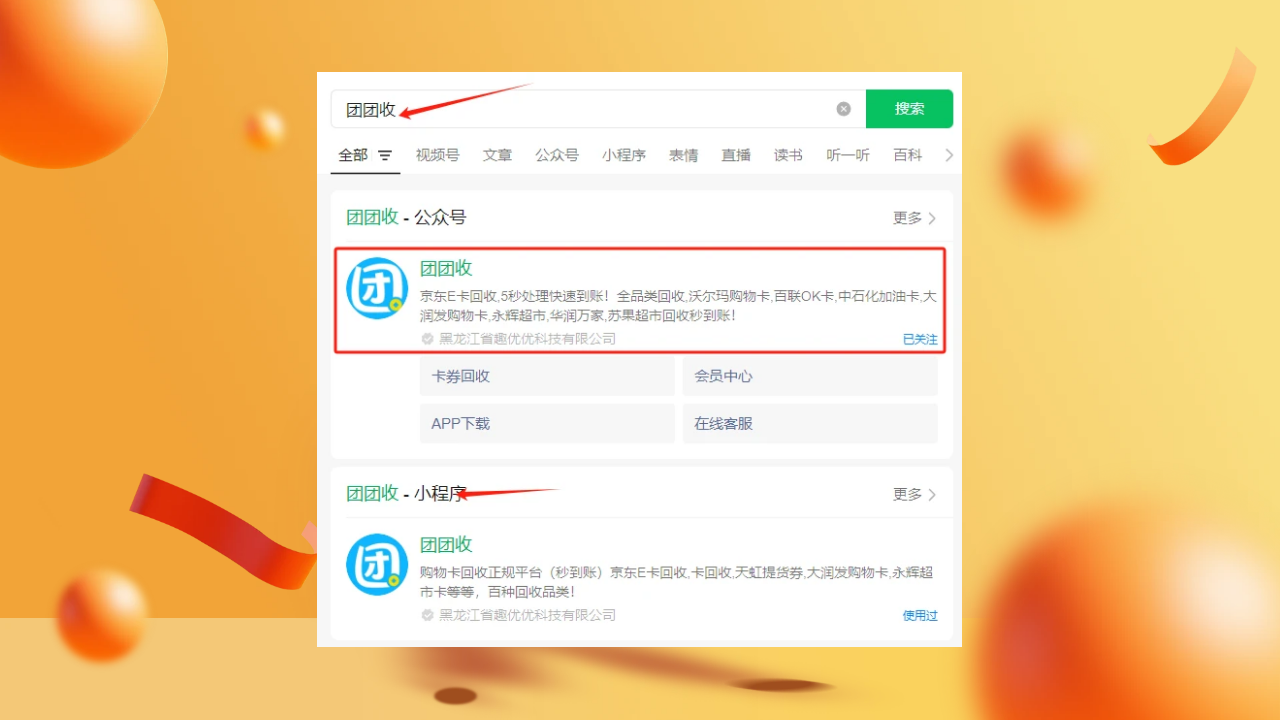Click the verified icon in the 小程序 result
This screenshot has height=720, width=1280.
click(x=428, y=615)
